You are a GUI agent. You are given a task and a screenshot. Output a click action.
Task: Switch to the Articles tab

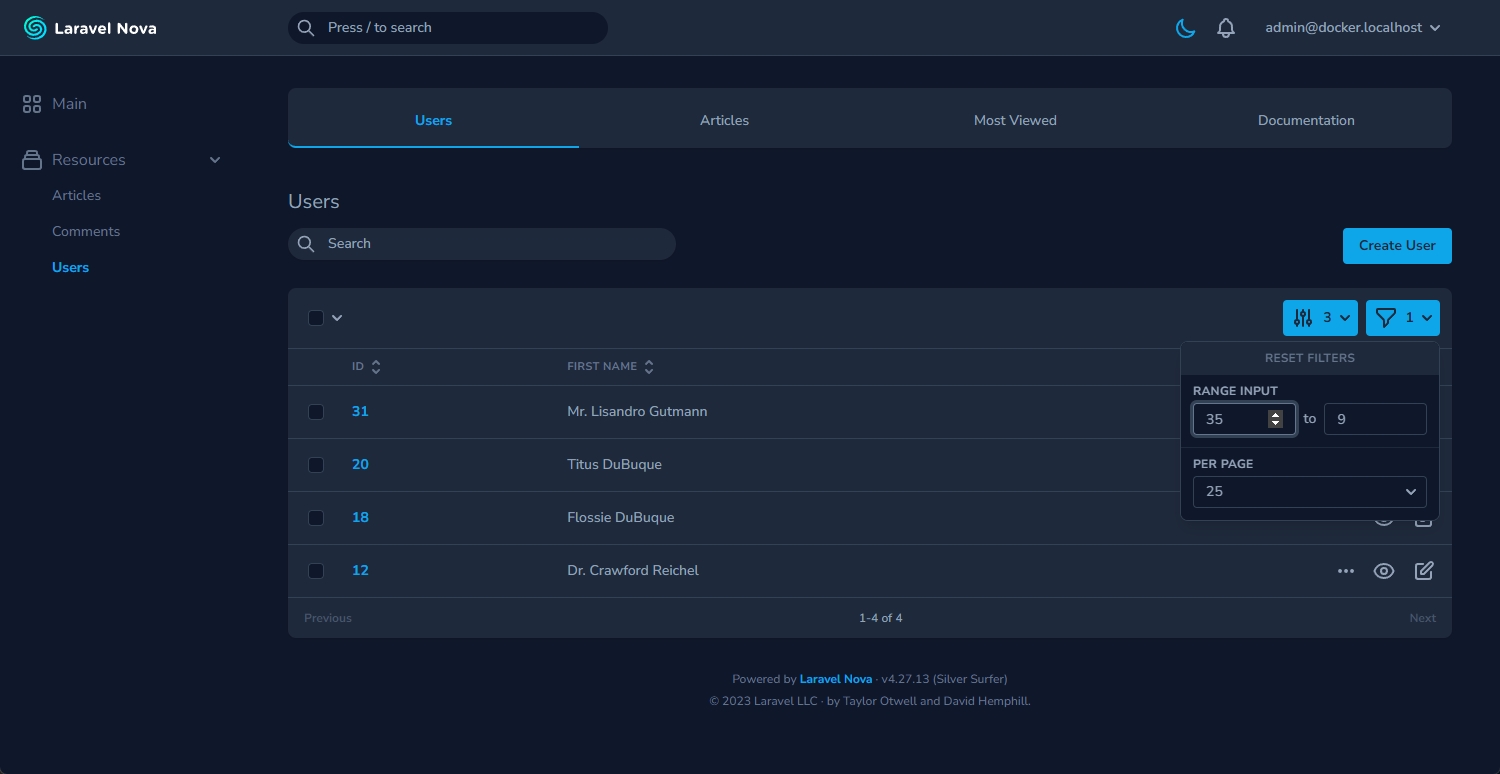724,120
